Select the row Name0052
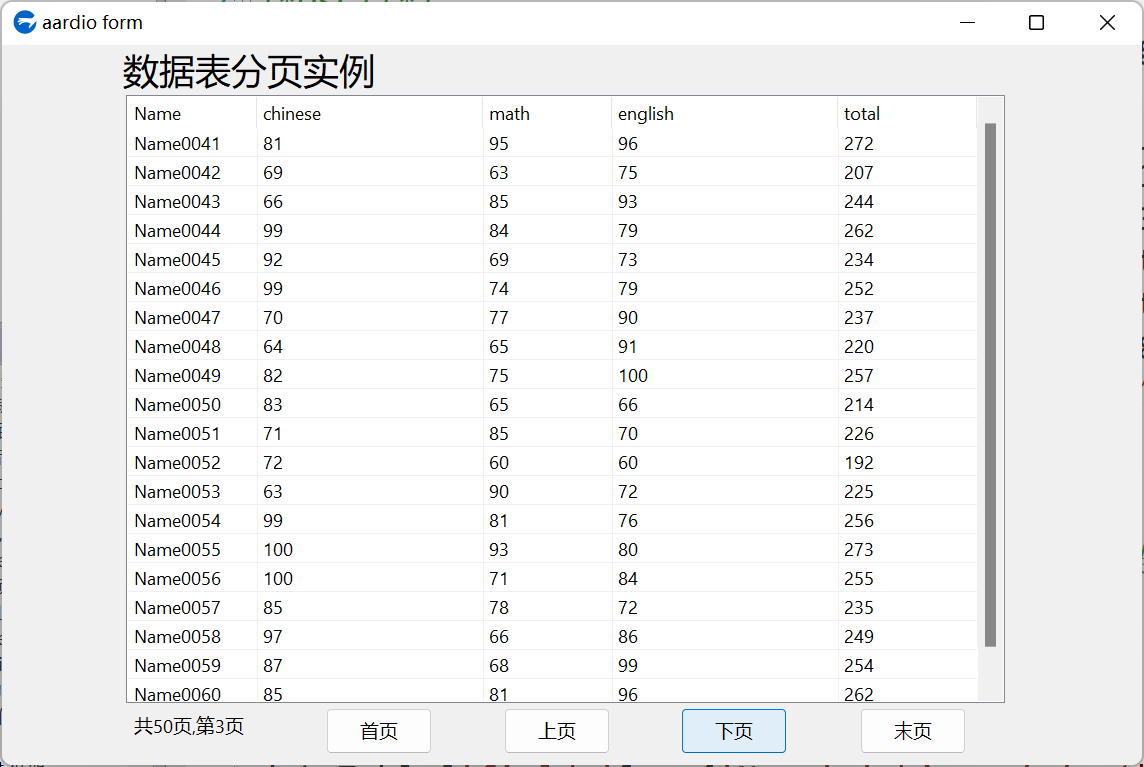The height and width of the screenshot is (767, 1144). (552, 463)
